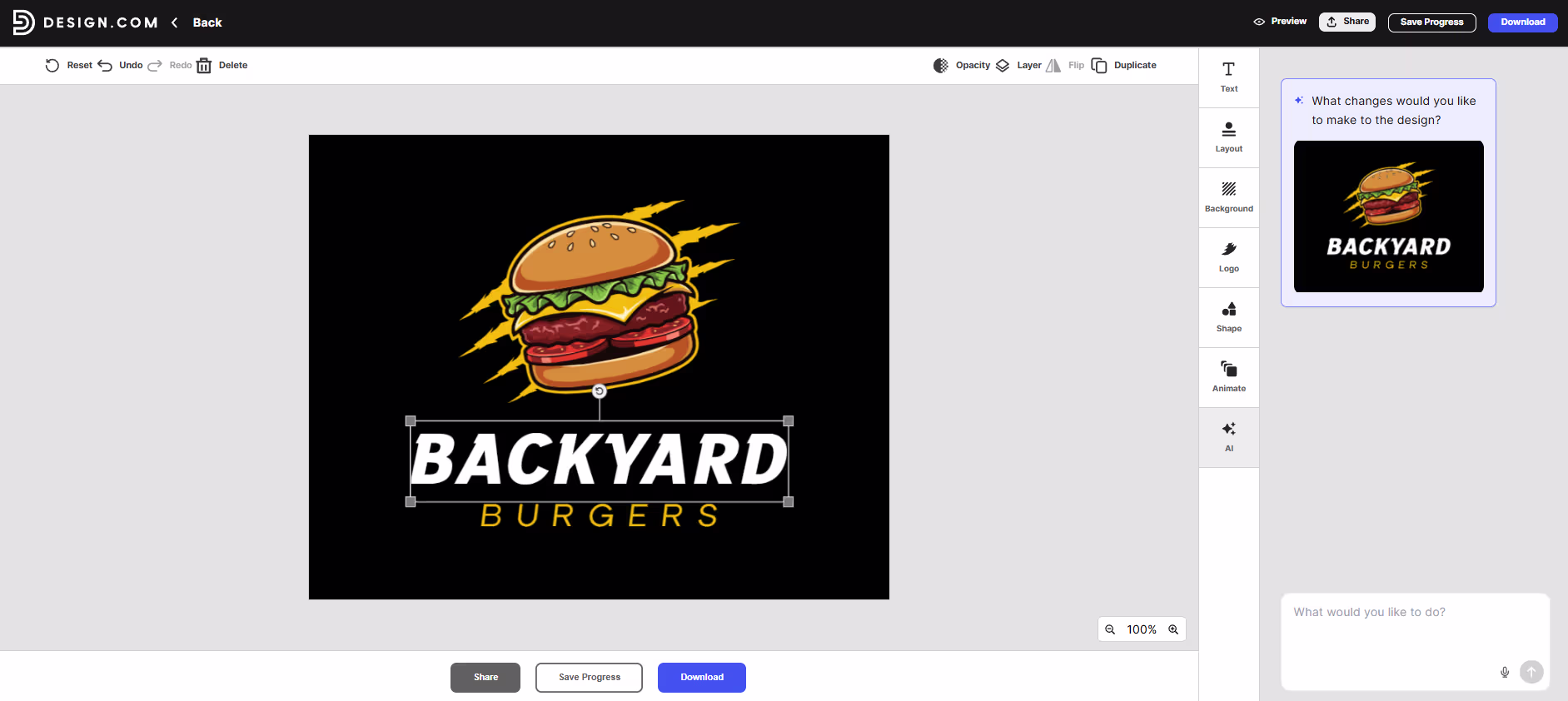
Task: Click the bottom Save Progress button
Action: pyautogui.click(x=590, y=678)
